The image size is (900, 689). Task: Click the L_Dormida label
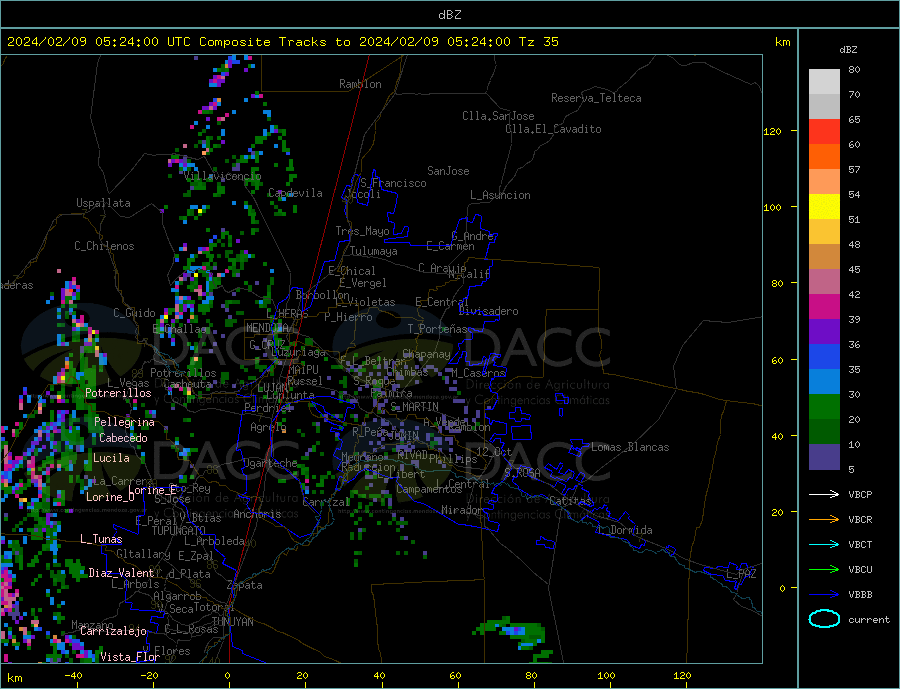[625, 530]
